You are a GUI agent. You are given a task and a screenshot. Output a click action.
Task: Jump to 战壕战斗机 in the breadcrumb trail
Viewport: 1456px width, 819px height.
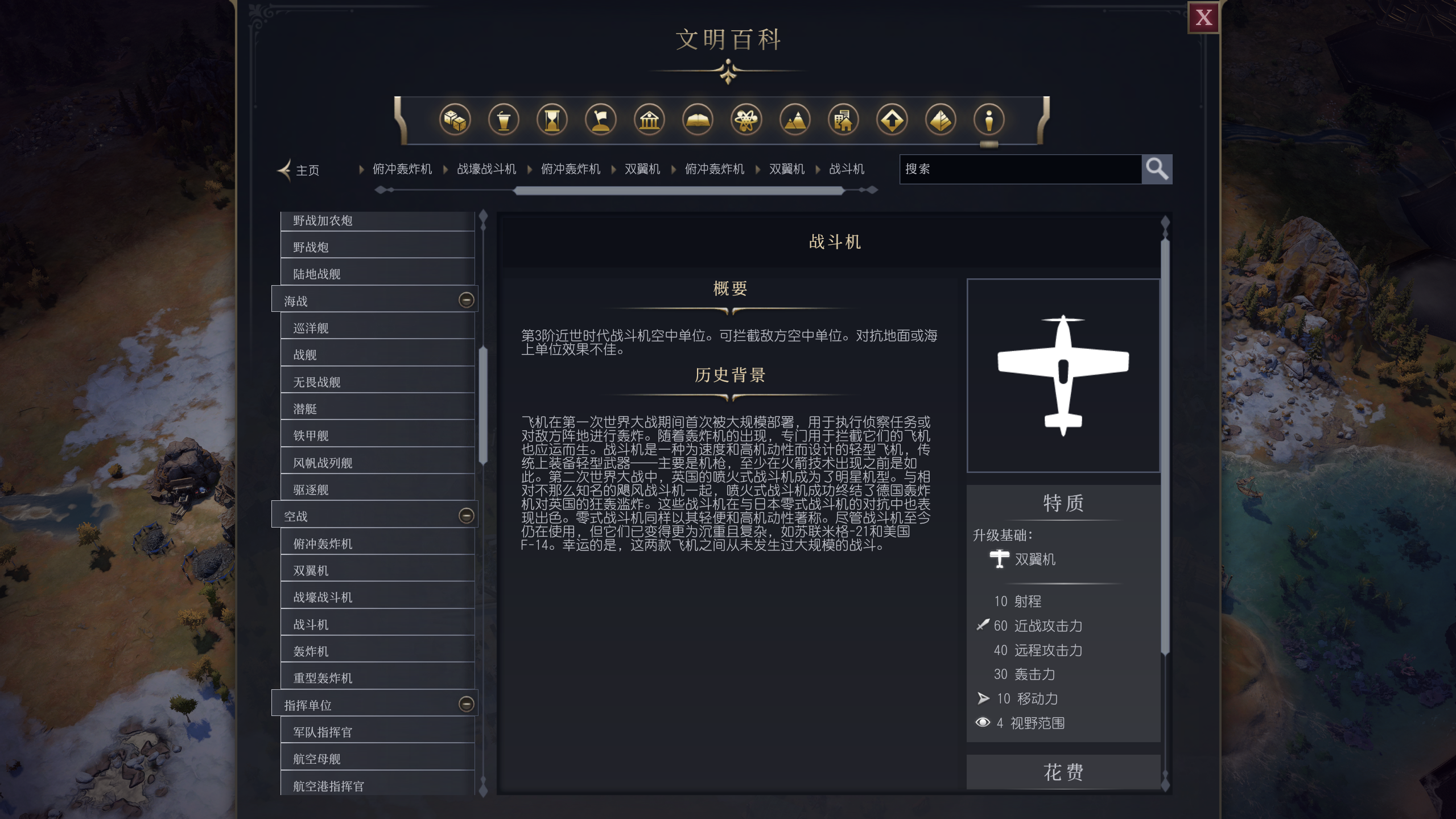[x=486, y=169]
